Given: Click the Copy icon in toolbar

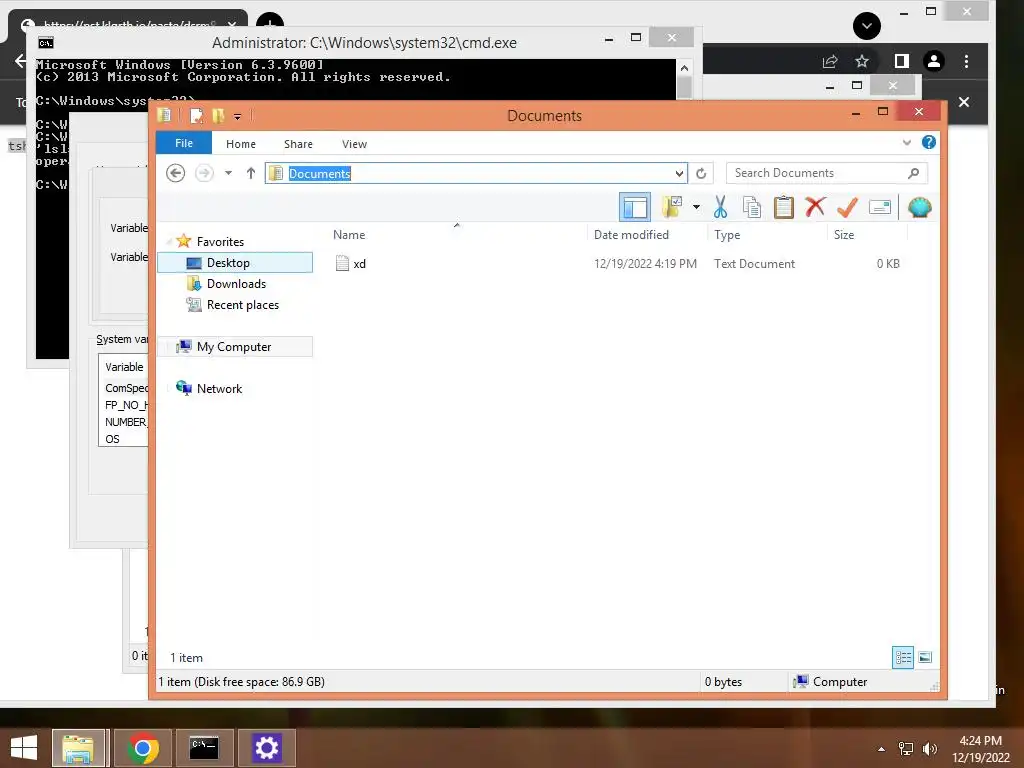Looking at the screenshot, I should tap(752, 208).
